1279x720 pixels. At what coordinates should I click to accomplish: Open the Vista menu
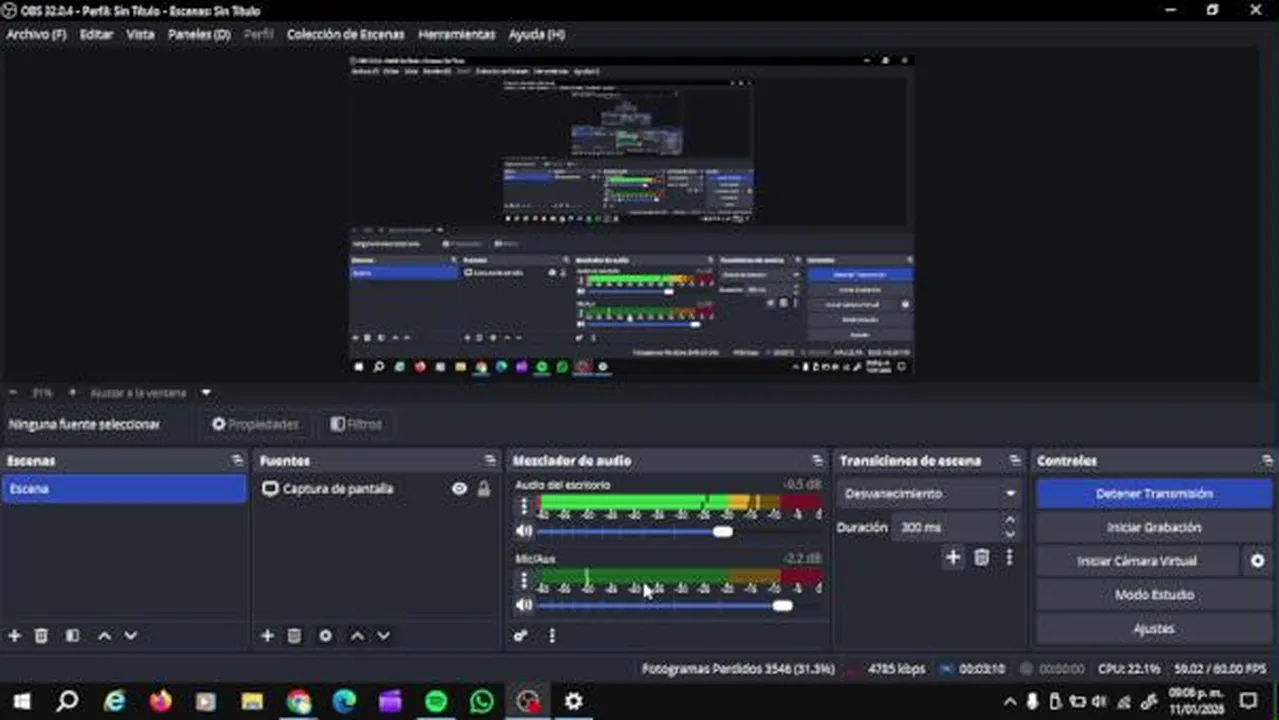coord(140,34)
